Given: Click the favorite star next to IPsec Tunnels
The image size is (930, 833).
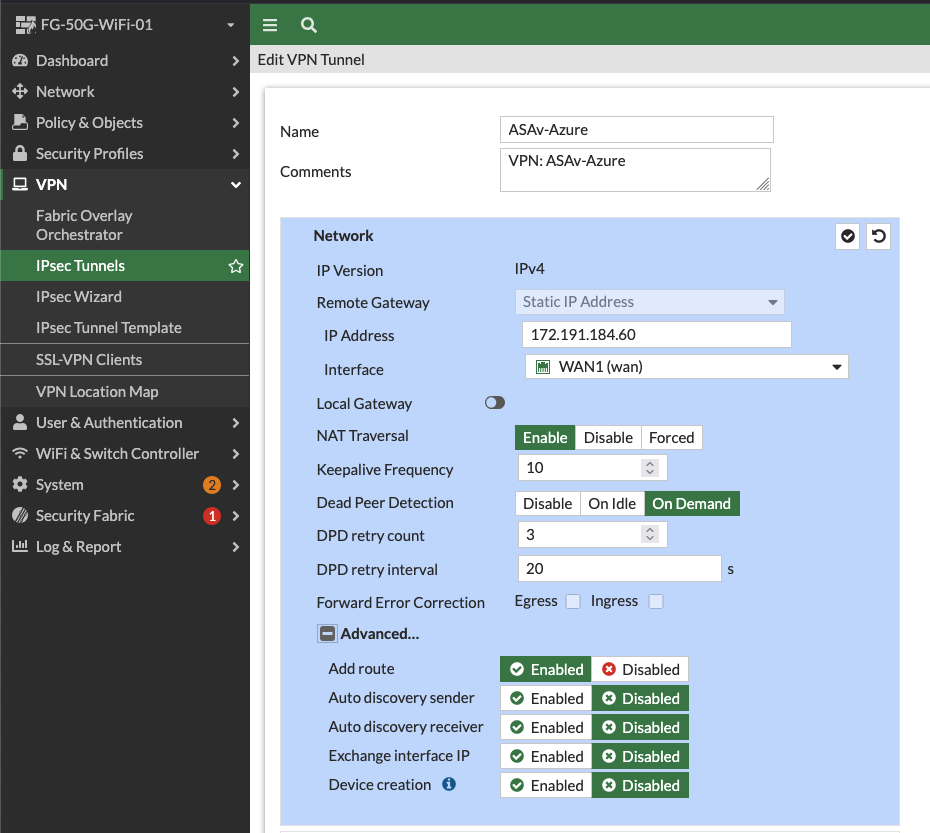Looking at the screenshot, I should [236, 266].
